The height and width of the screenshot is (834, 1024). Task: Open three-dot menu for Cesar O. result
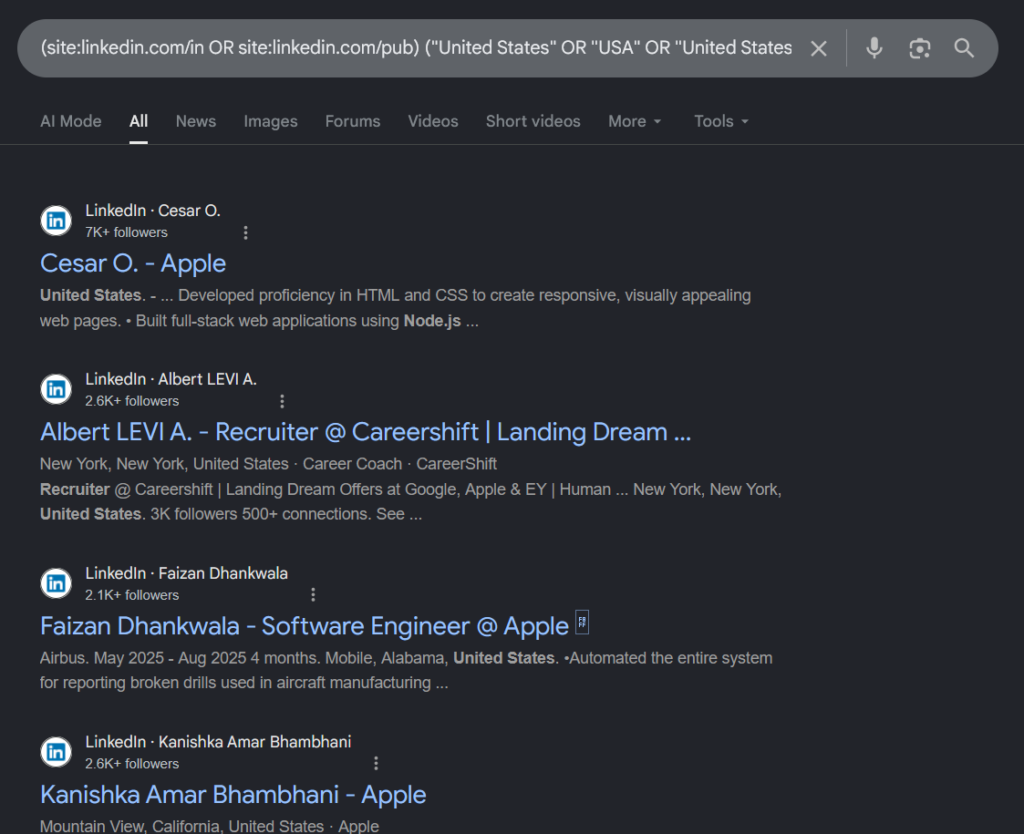246,233
